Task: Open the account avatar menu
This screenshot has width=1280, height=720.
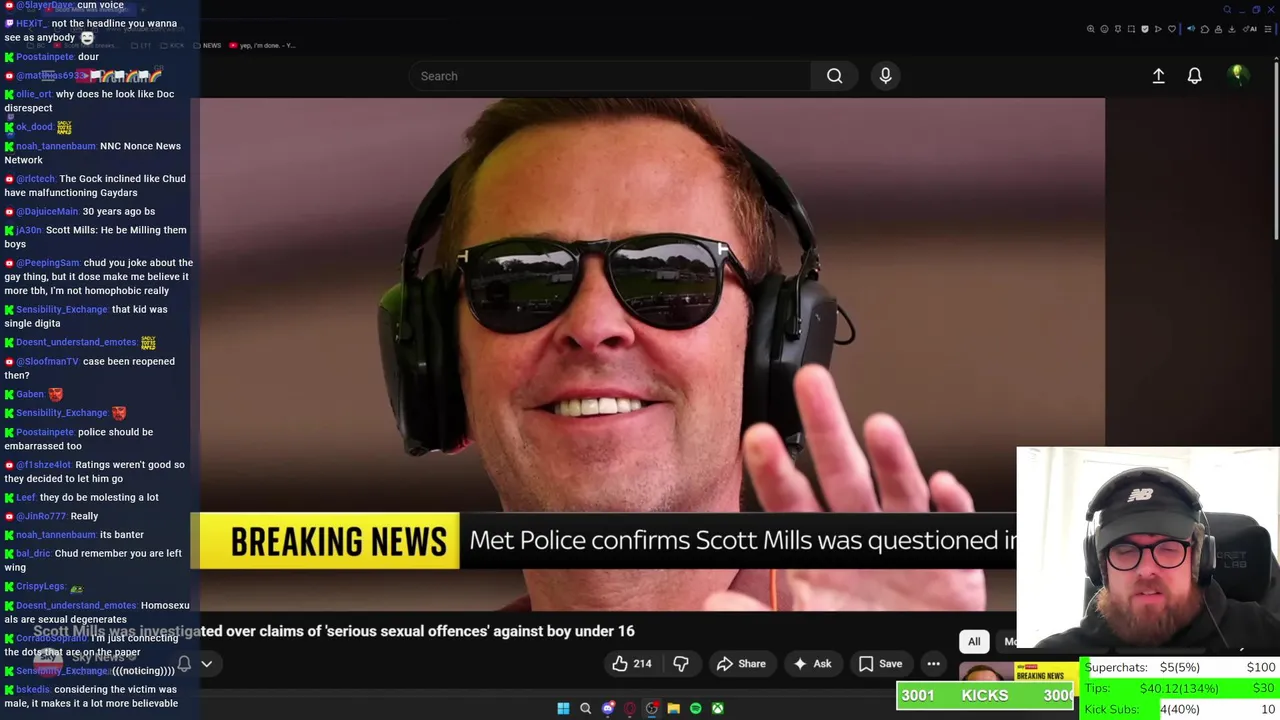Action: point(1238,76)
